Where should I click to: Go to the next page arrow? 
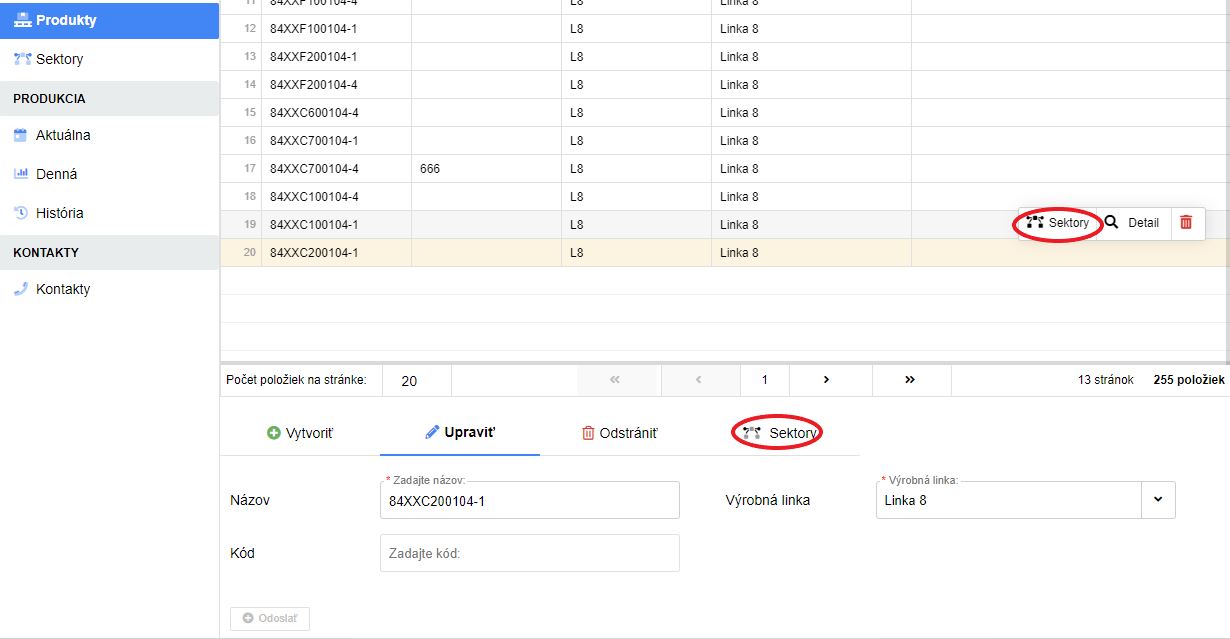[826, 380]
